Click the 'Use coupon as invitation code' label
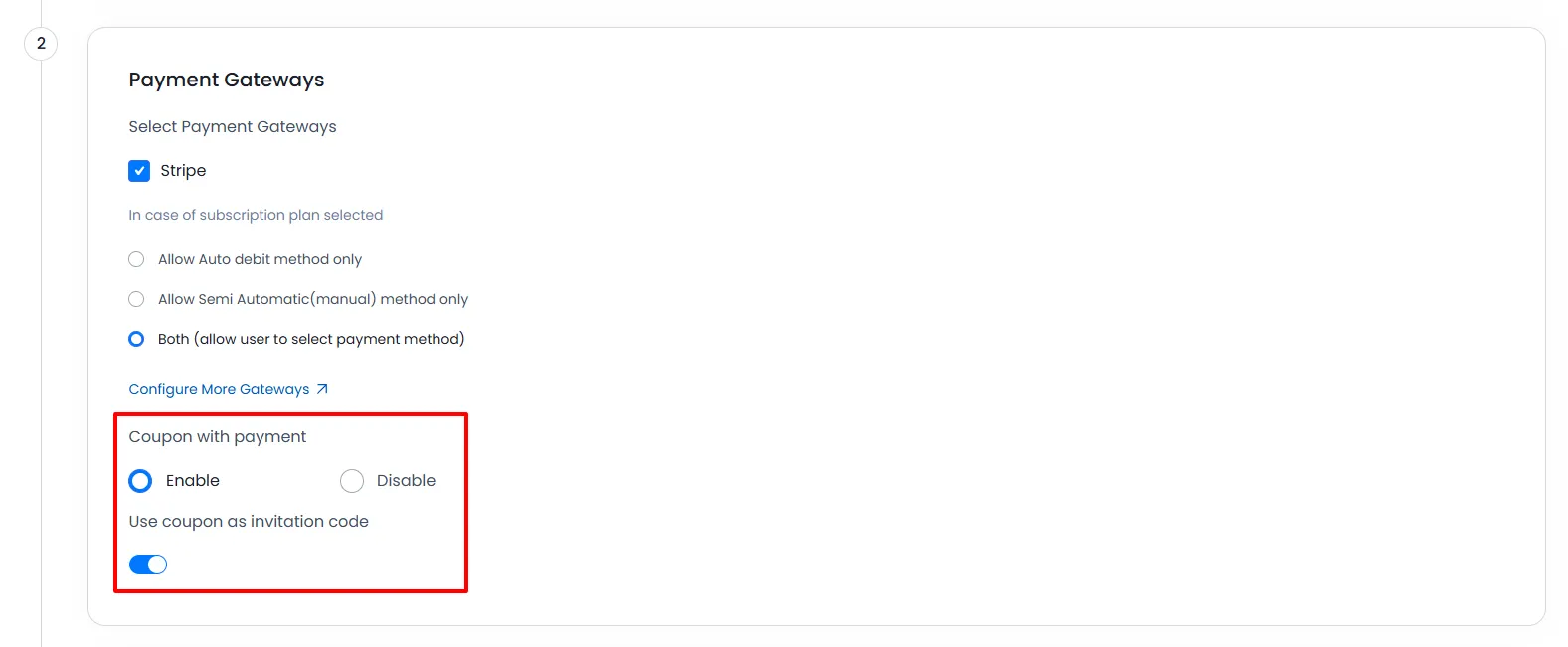 249,522
